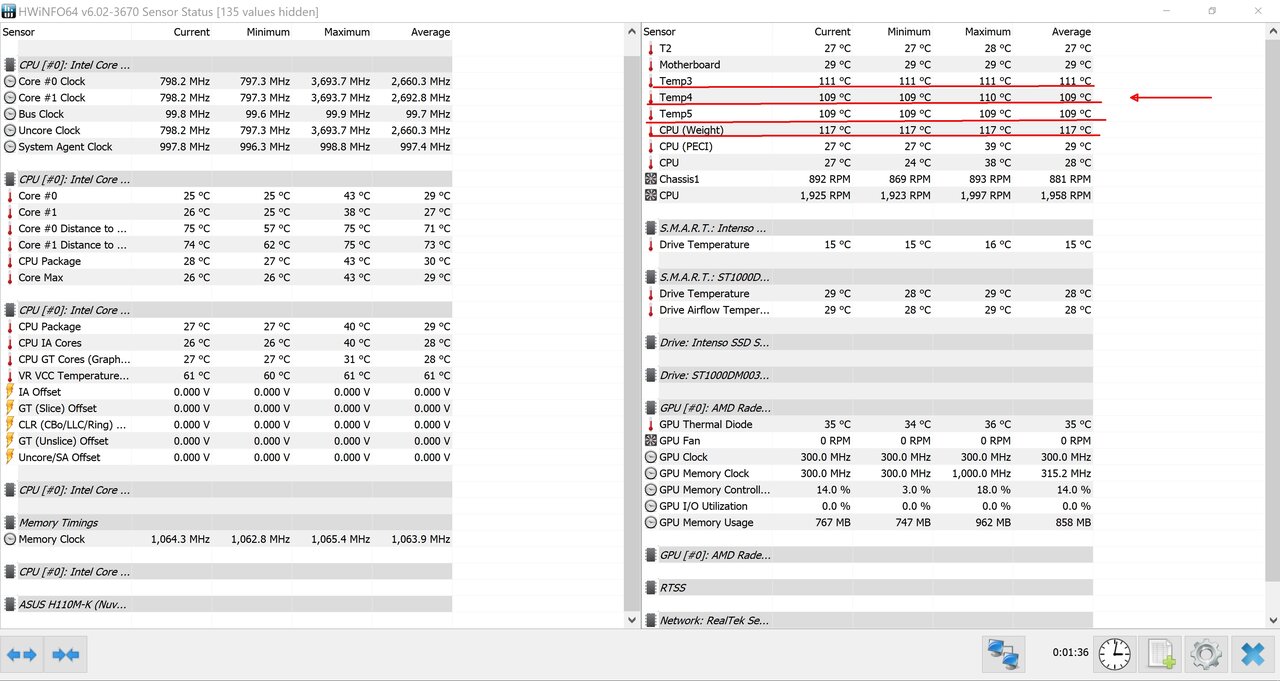The width and height of the screenshot is (1280, 681).
Task: Click the fan icon beside GPU Fan
Action: pos(651,441)
